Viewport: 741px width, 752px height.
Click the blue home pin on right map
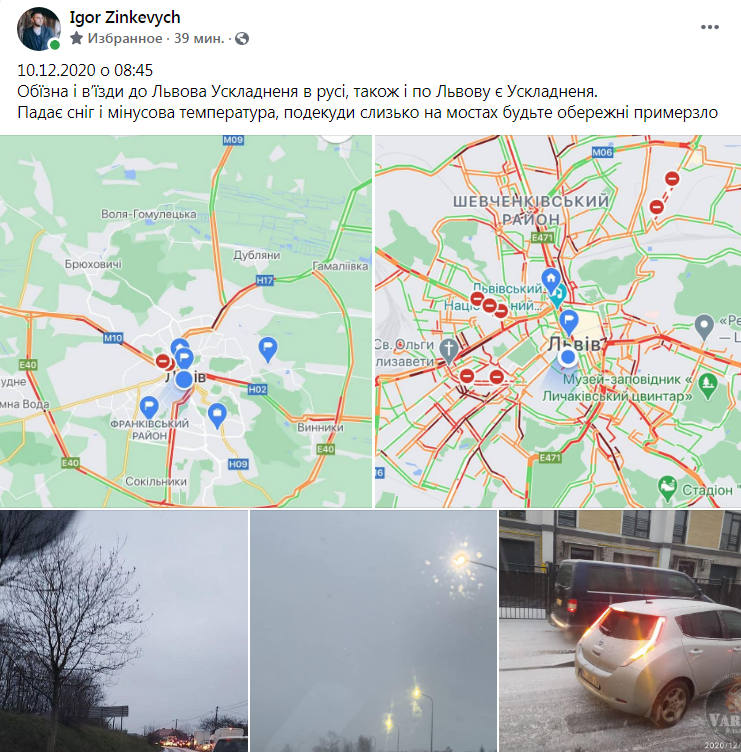coord(551,280)
